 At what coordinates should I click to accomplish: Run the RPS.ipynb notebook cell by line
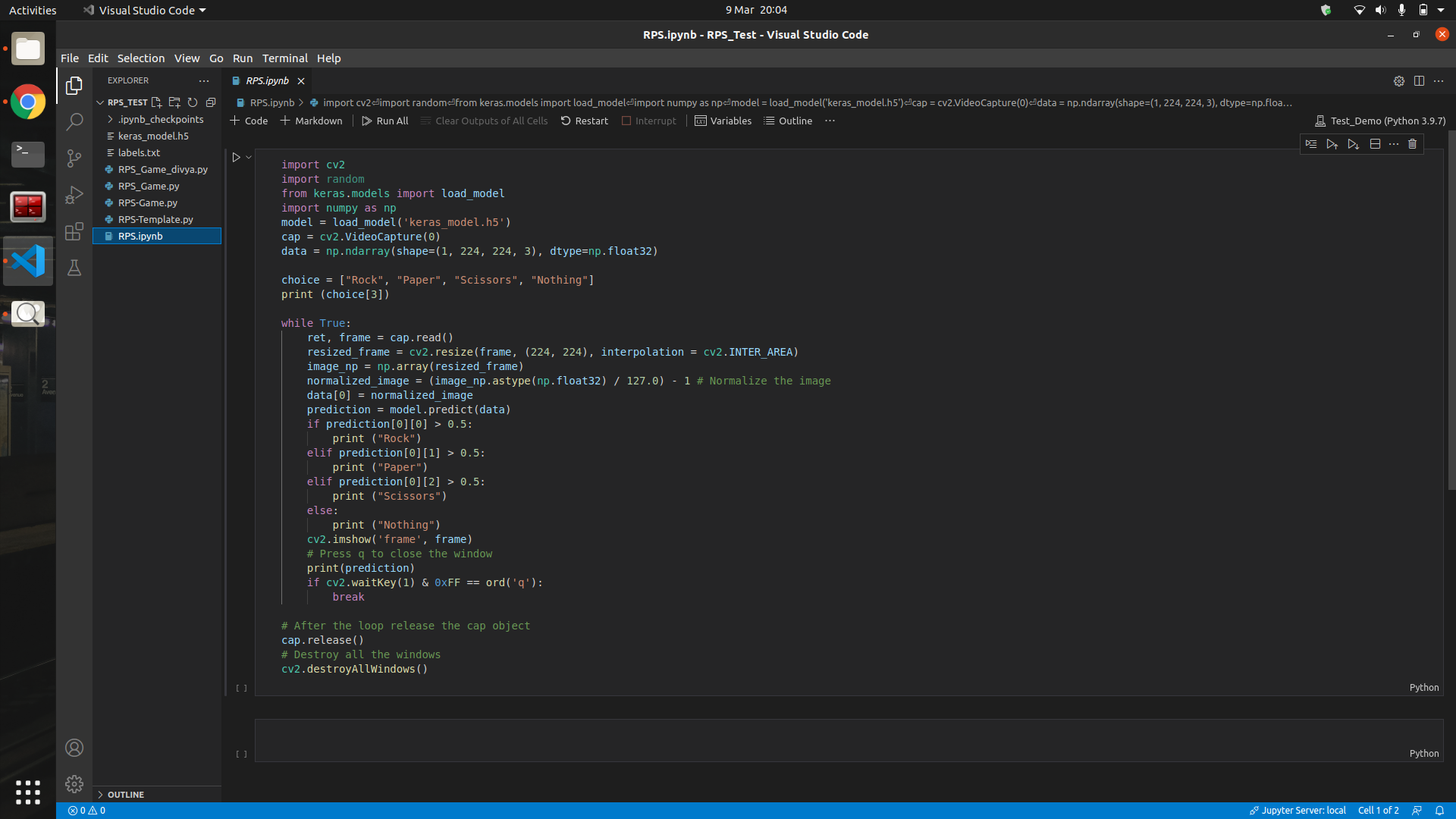[x=1311, y=144]
